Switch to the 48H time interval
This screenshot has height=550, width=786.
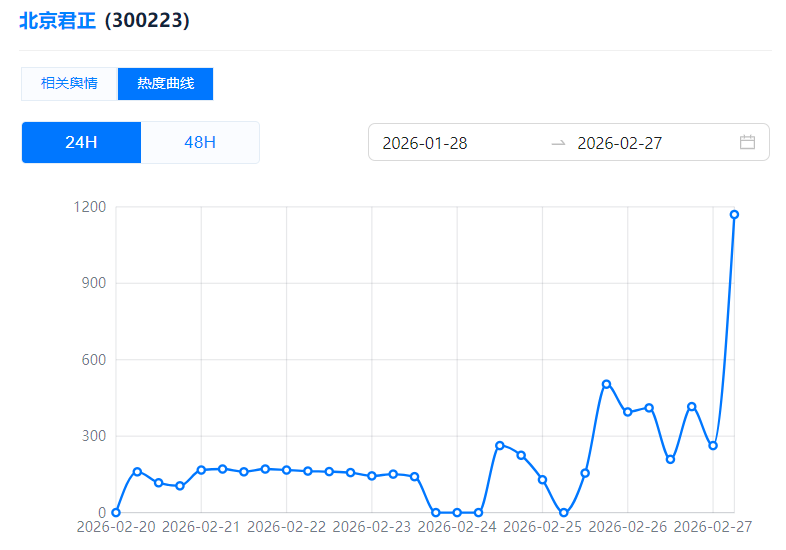pyautogui.click(x=200, y=142)
